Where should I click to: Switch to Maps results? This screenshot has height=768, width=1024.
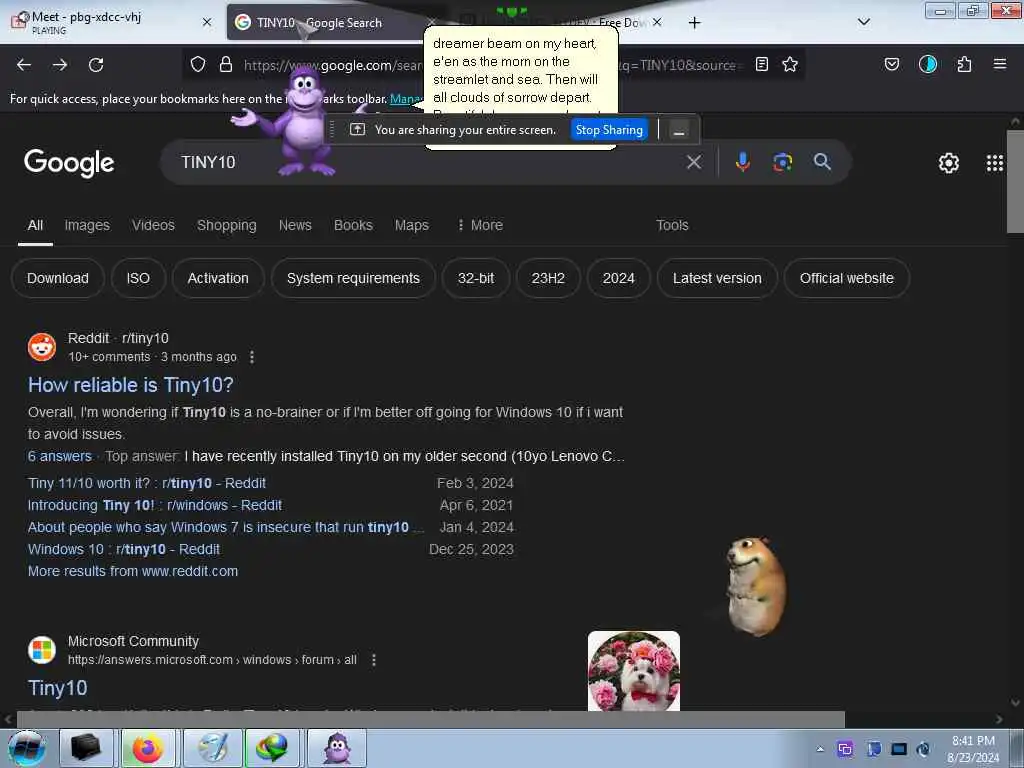click(x=411, y=225)
